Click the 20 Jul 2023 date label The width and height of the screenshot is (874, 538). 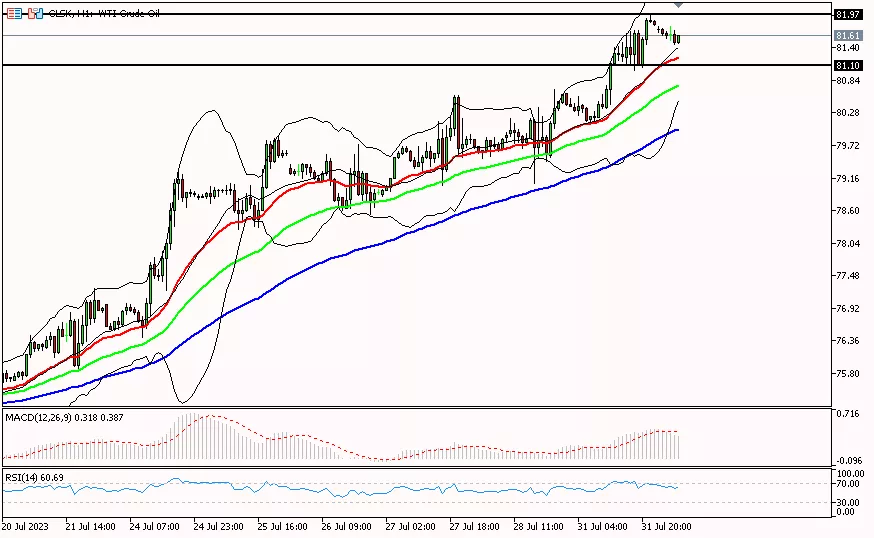(26, 527)
